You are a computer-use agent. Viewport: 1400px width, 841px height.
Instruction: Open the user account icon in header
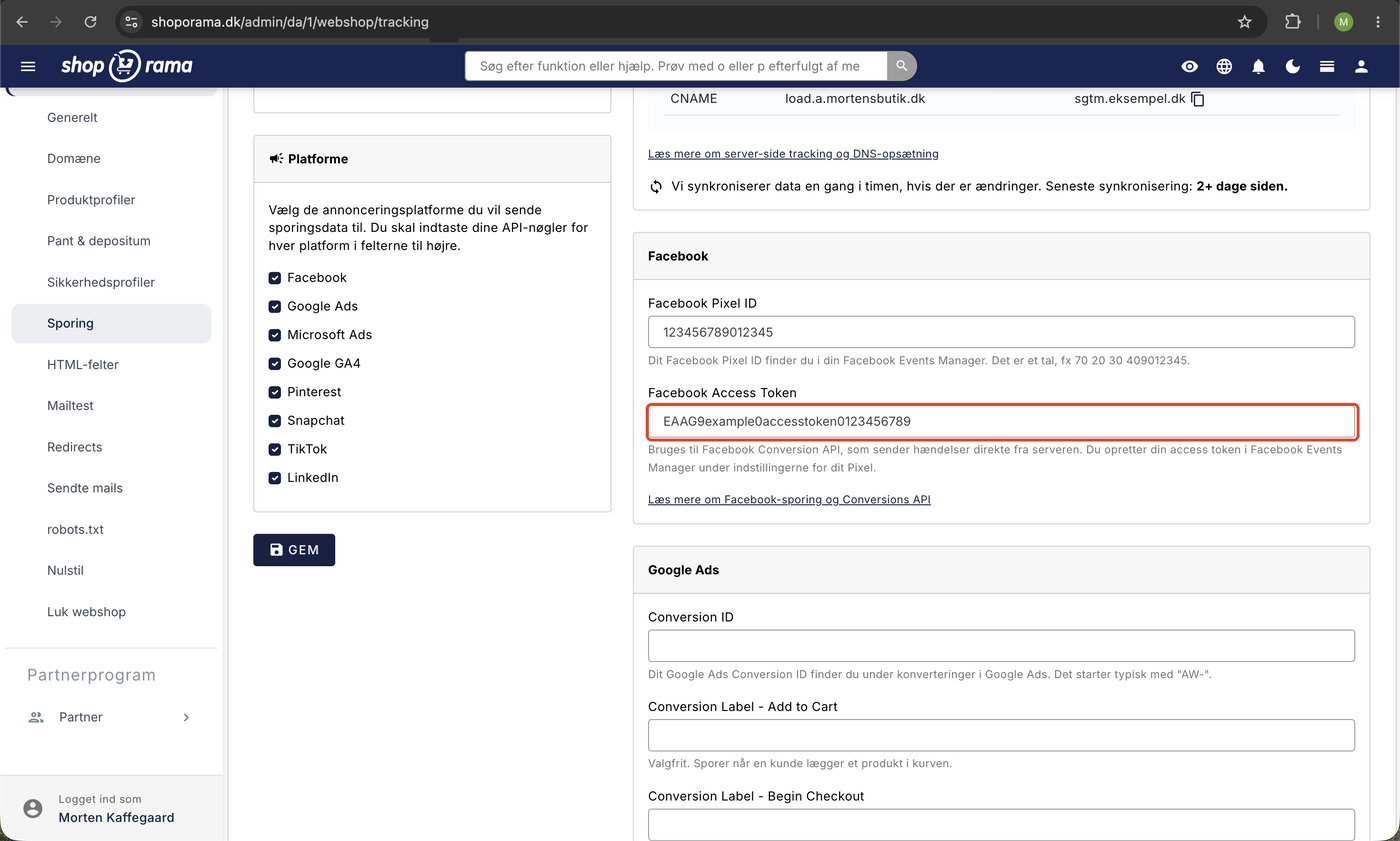(1361, 66)
